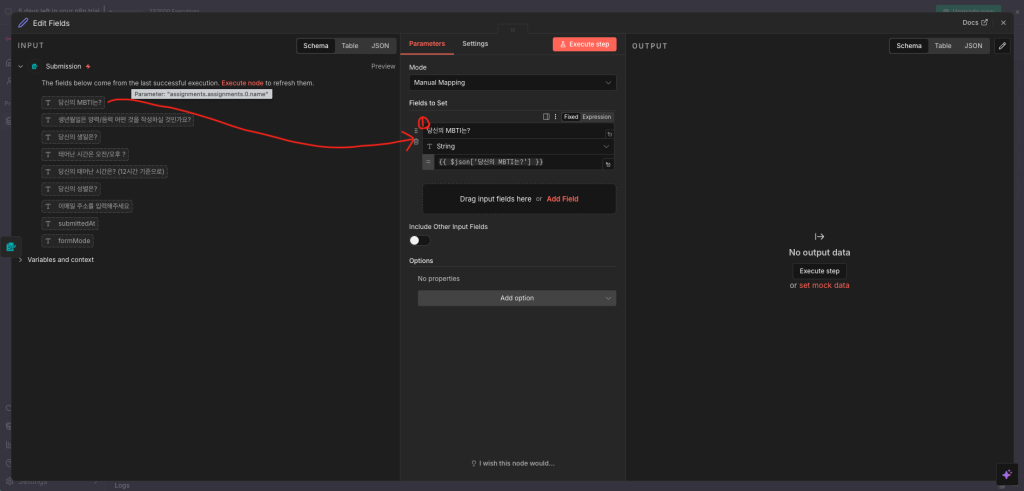Click the set mock data link
This screenshot has height=491, width=1024.
coord(824,286)
